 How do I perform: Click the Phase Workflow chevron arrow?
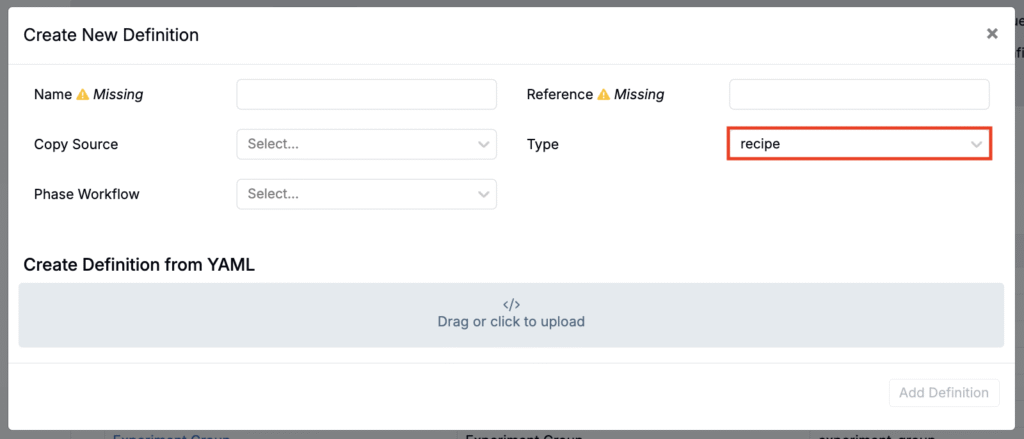click(x=484, y=194)
